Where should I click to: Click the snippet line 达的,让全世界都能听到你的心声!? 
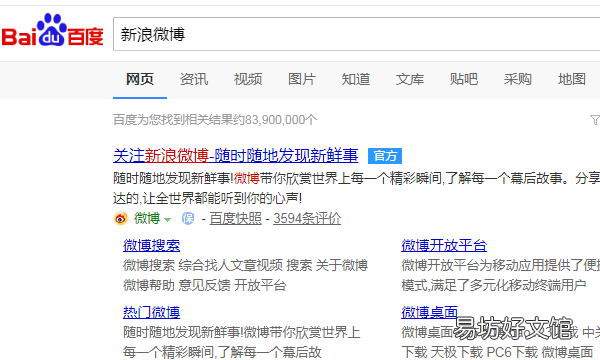click(x=207, y=198)
